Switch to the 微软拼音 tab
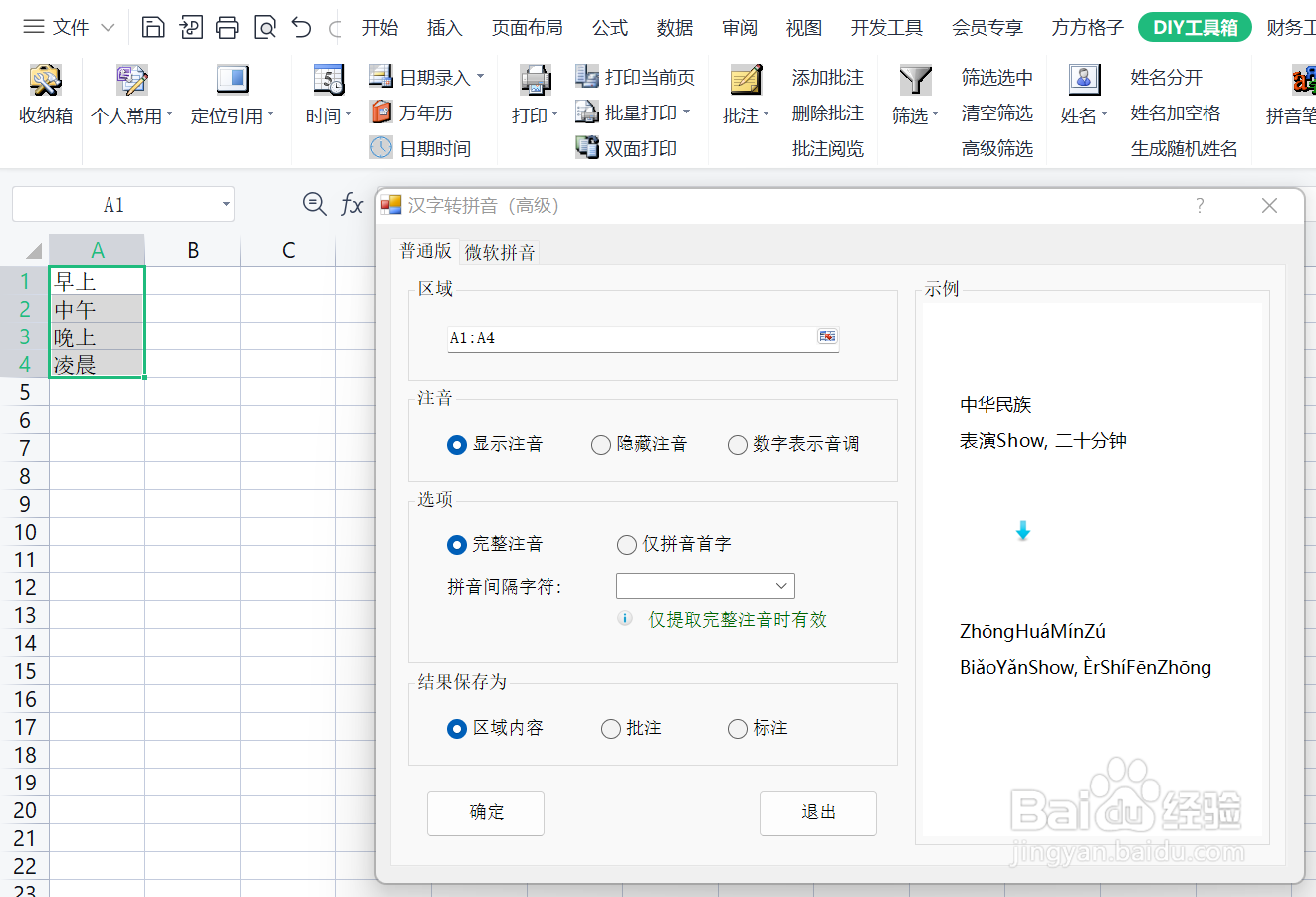This screenshot has width=1316, height=897. 500,252
